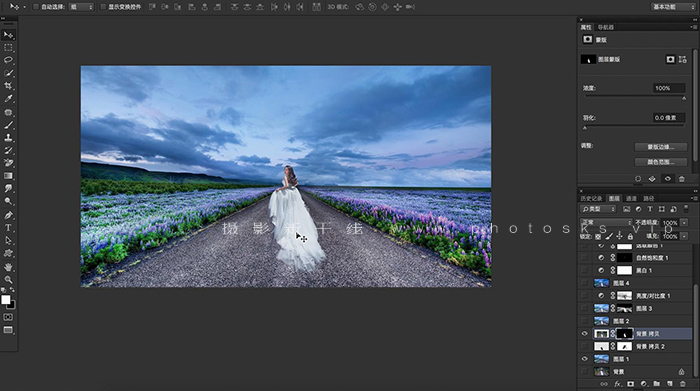The height and width of the screenshot is (391, 700).
Task: Switch to the 图层 tab
Action: (x=614, y=198)
